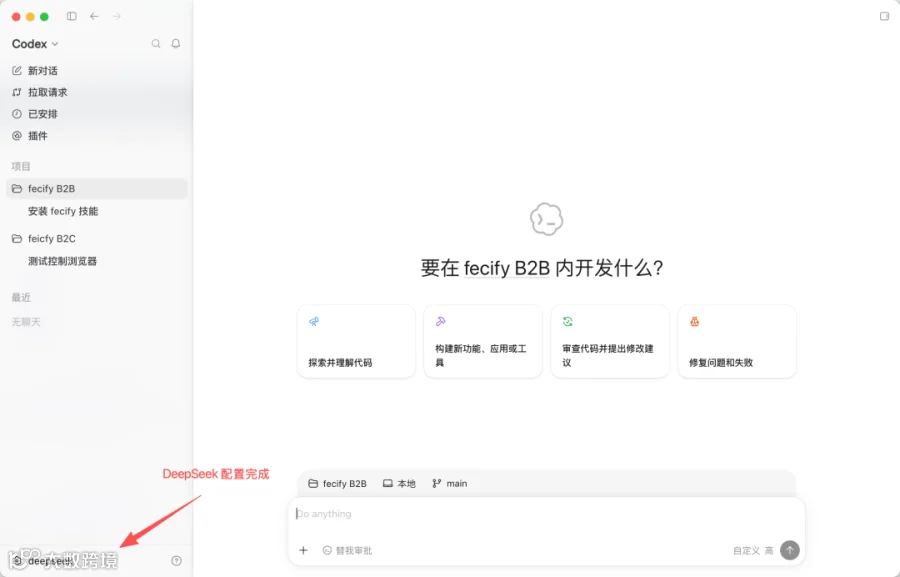
Task: Go back with the left arrow
Action: click(x=94, y=16)
